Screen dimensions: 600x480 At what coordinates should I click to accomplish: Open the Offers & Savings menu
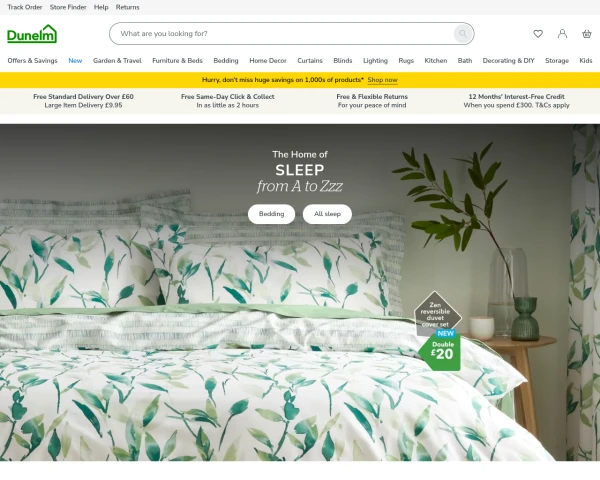coord(33,60)
